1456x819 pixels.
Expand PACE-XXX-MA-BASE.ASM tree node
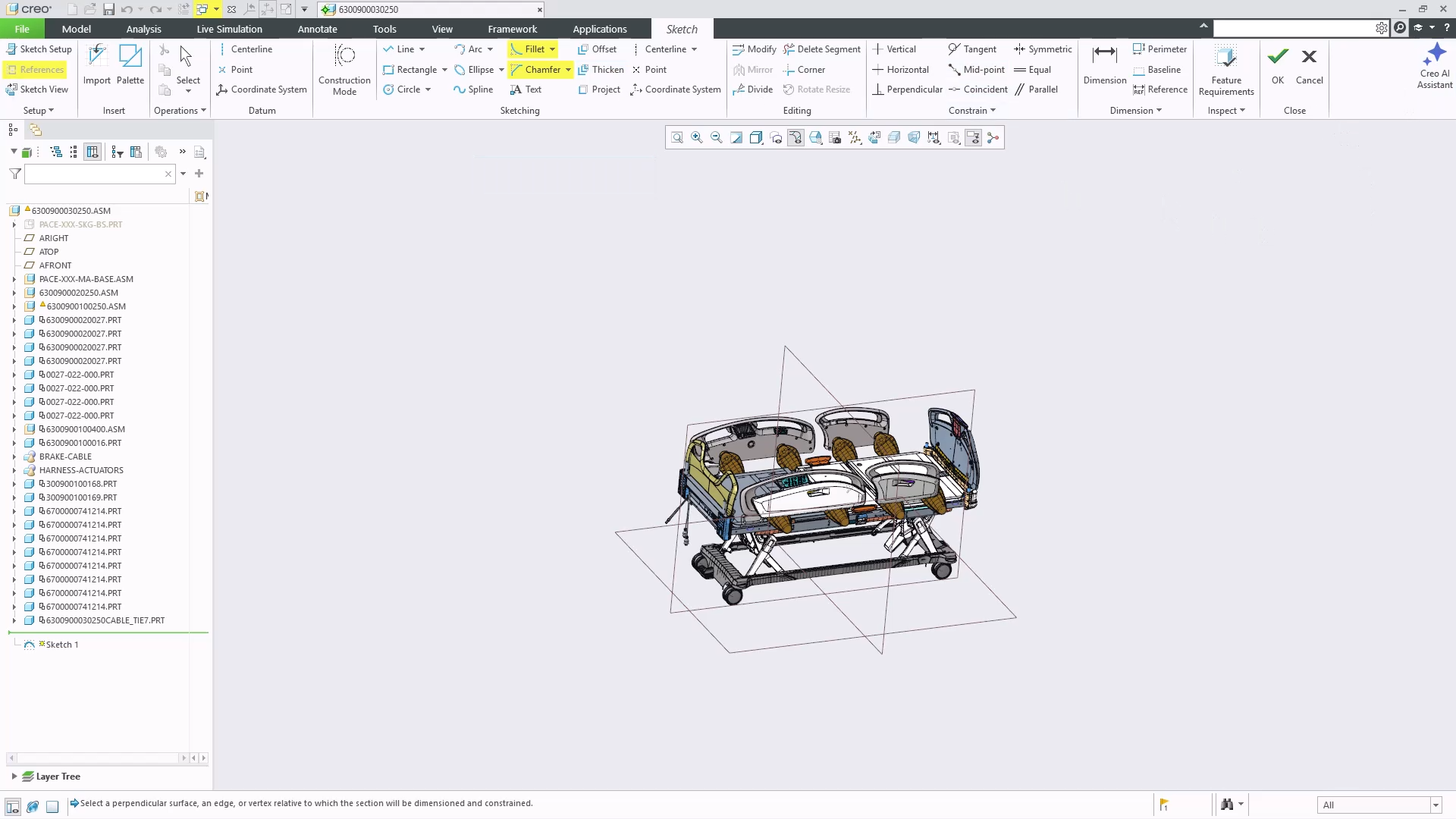[x=14, y=279]
